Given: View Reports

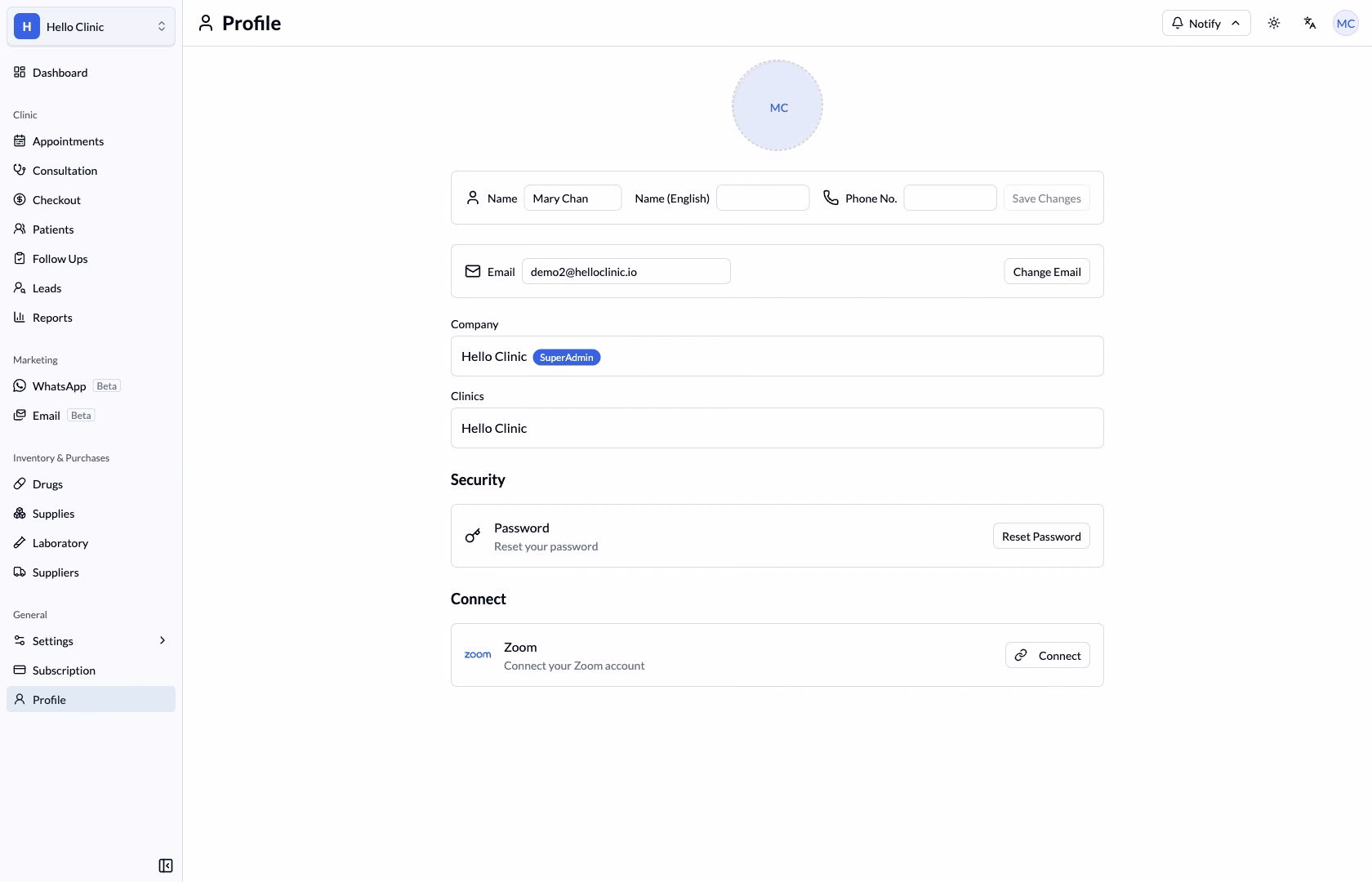Looking at the screenshot, I should [x=91, y=317].
